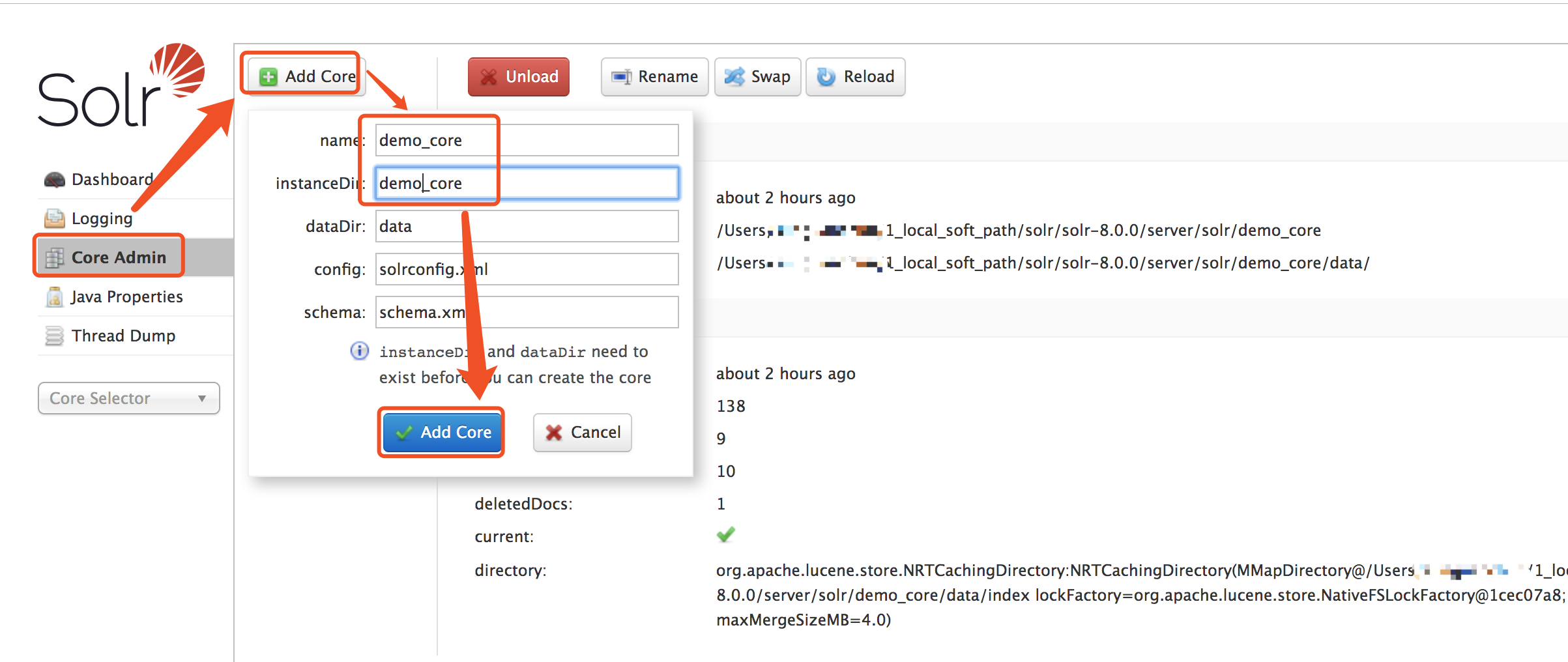
Task: Click the schema: label in the dialog
Action: [x=334, y=312]
